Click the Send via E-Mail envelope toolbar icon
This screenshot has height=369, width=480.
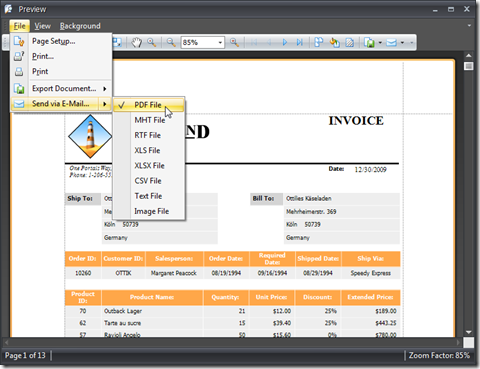pyautogui.click(x=391, y=43)
